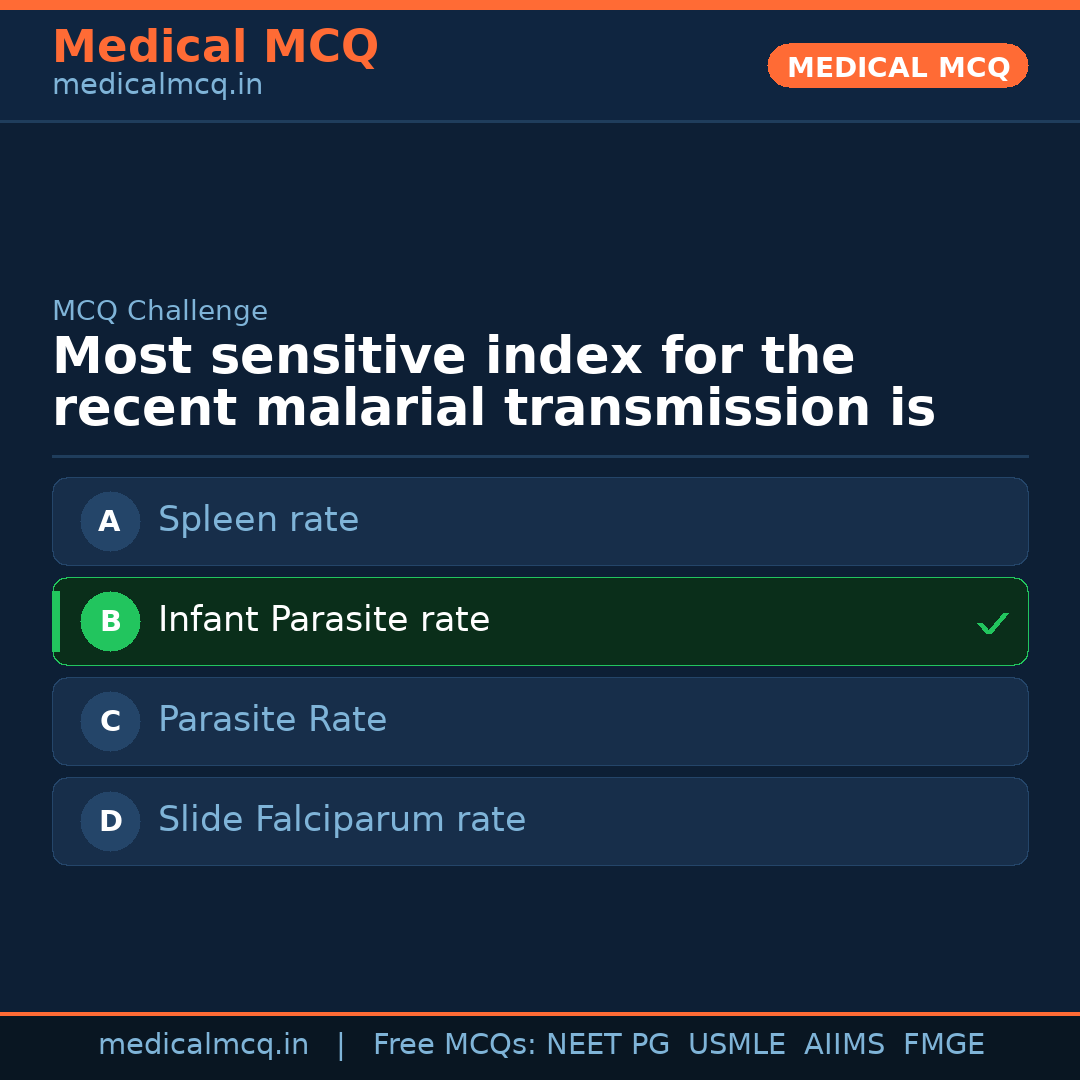Click the green checkmark on answer B
The image size is (1080, 1080).
coord(992,623)
